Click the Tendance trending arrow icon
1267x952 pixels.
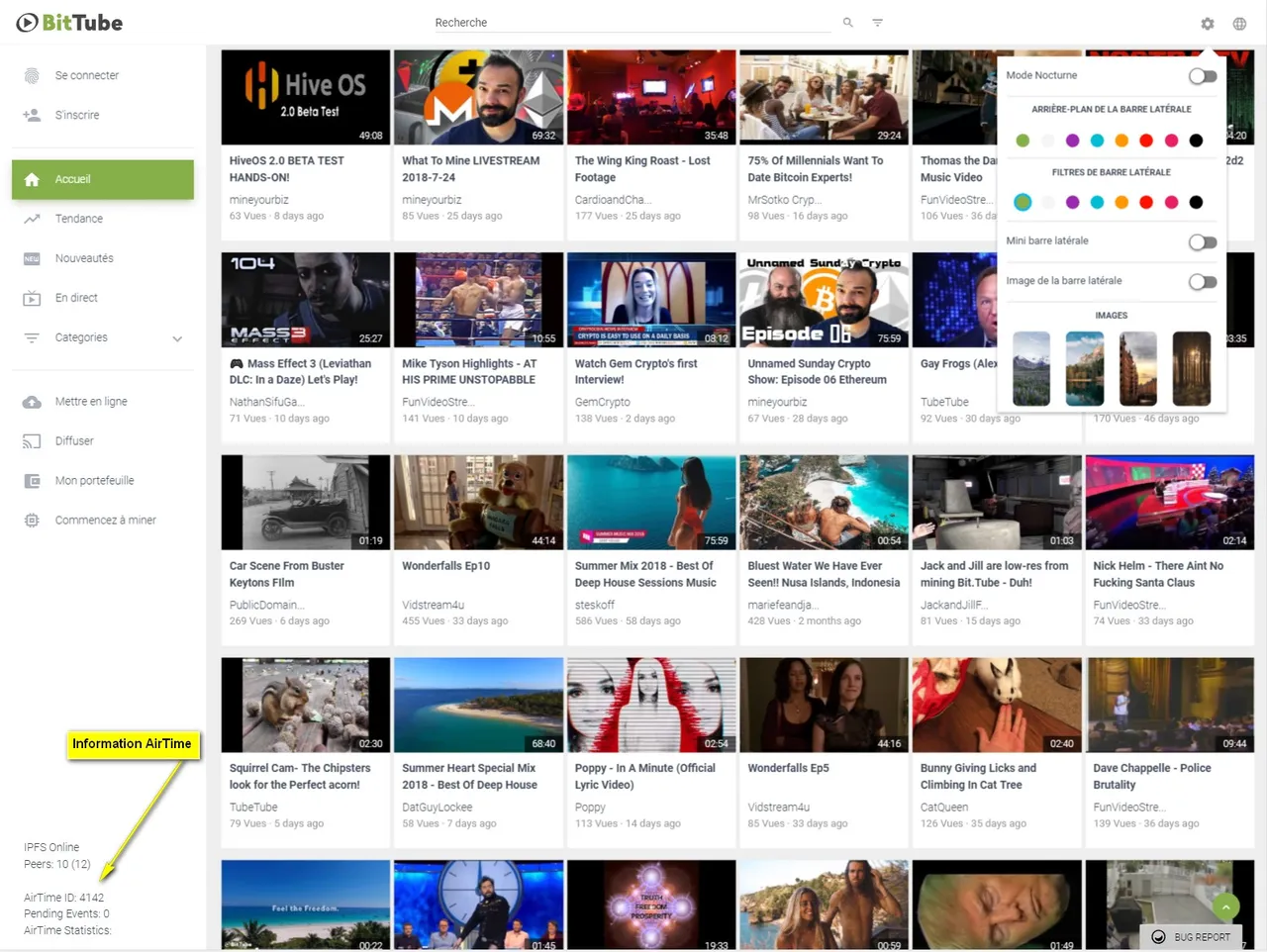32,219
